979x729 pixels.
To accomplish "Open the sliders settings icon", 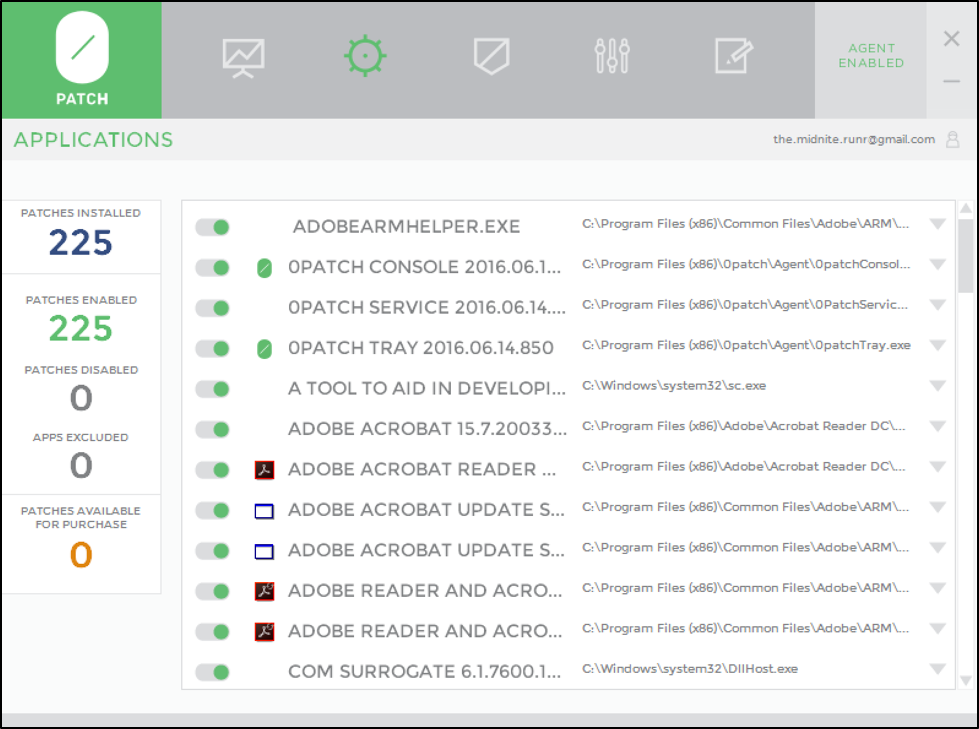I will pos(612,56).
